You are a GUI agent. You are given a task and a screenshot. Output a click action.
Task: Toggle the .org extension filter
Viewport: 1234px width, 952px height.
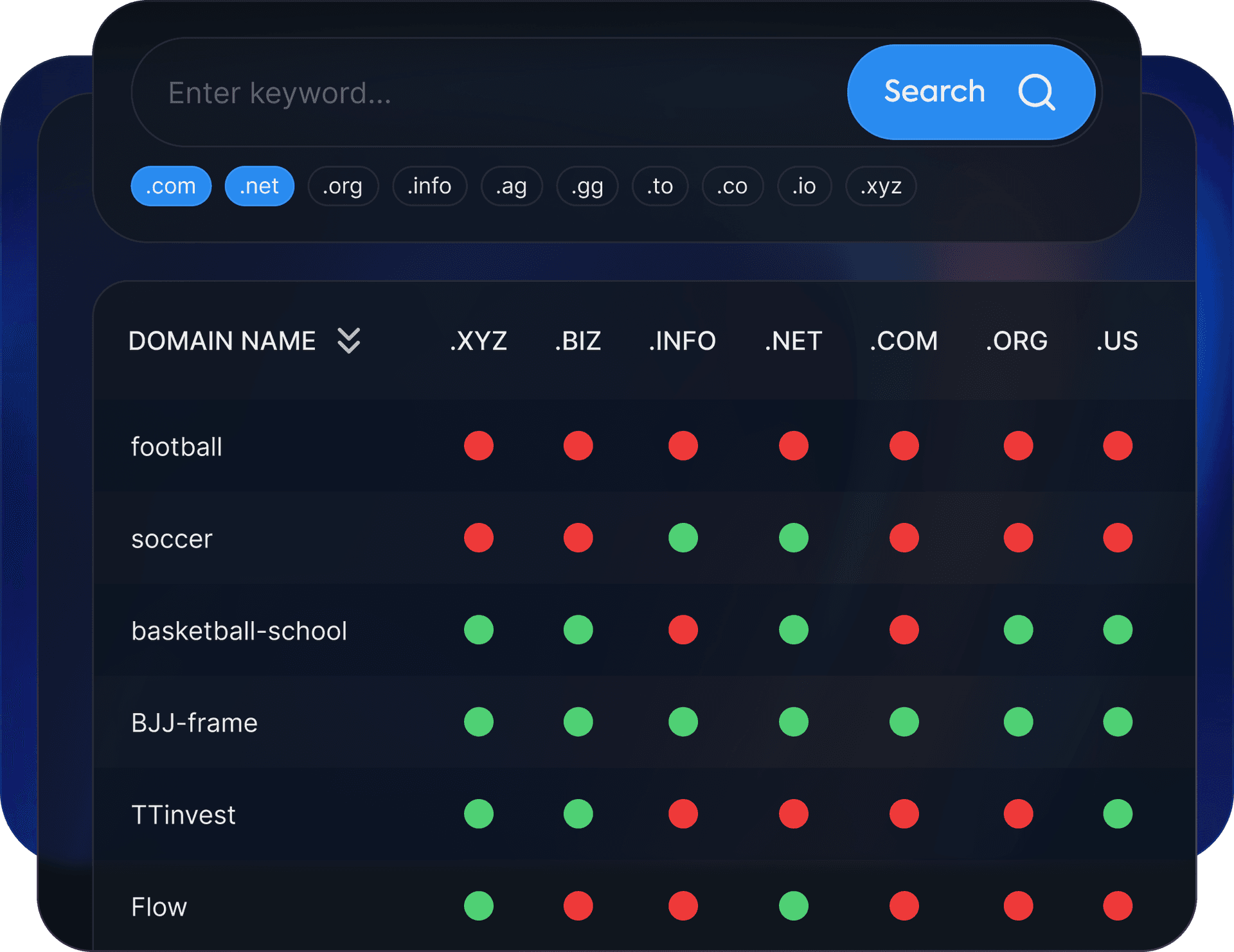(343, 186)
